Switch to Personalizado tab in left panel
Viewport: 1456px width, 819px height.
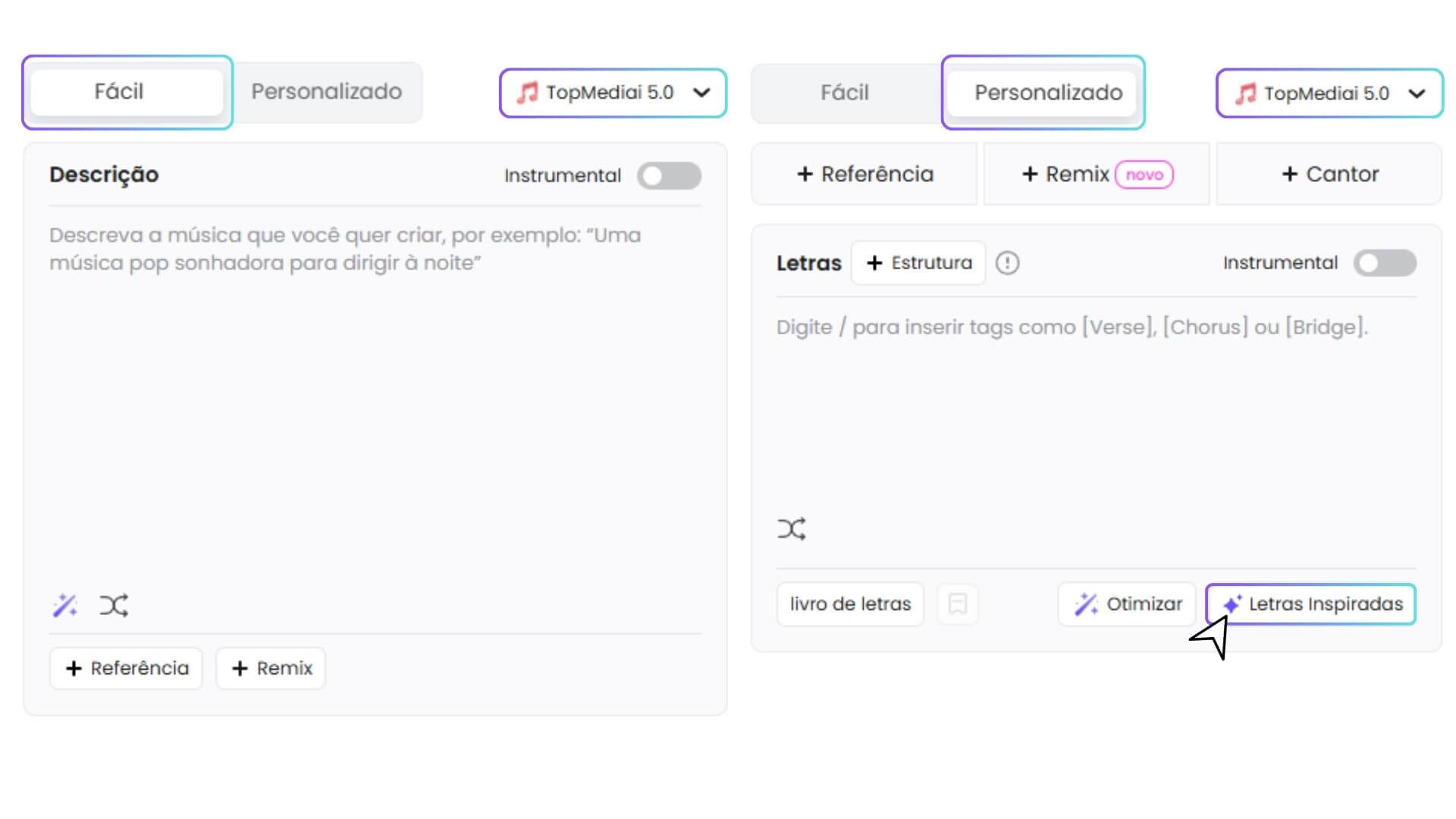pyautogui.click(x=326, y=92)
